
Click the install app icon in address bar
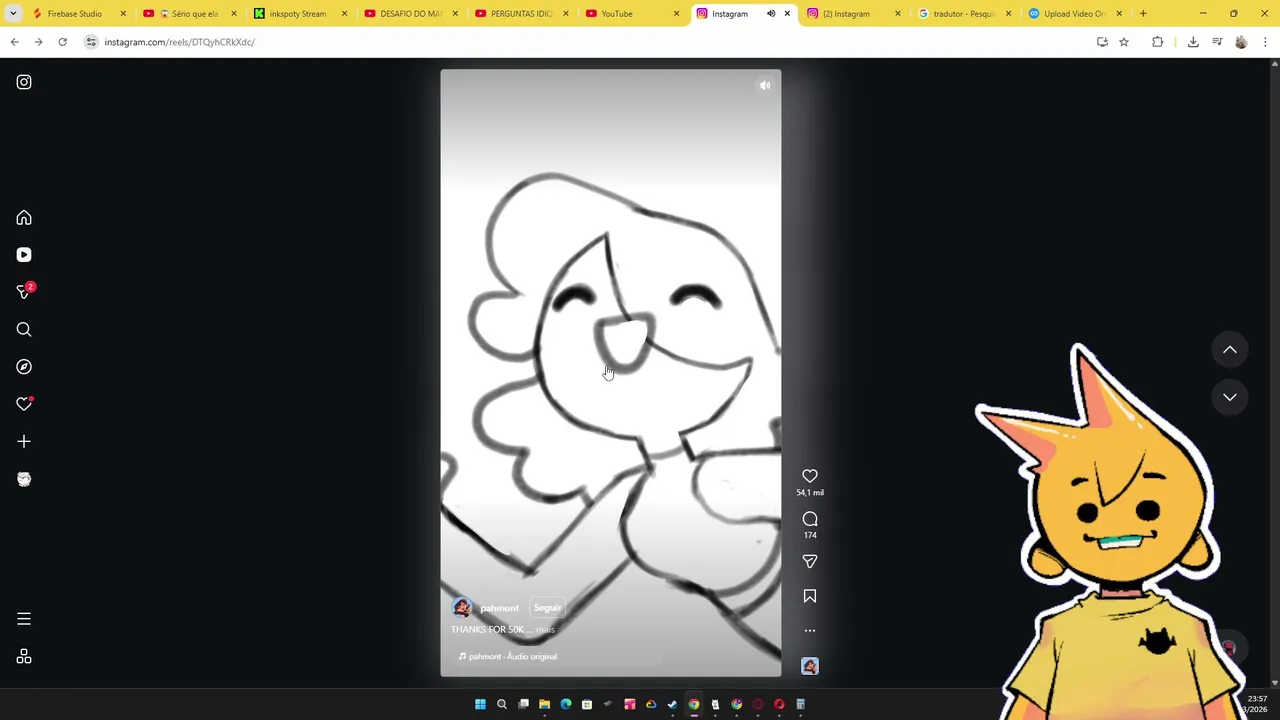click(x=1102, y=42)
